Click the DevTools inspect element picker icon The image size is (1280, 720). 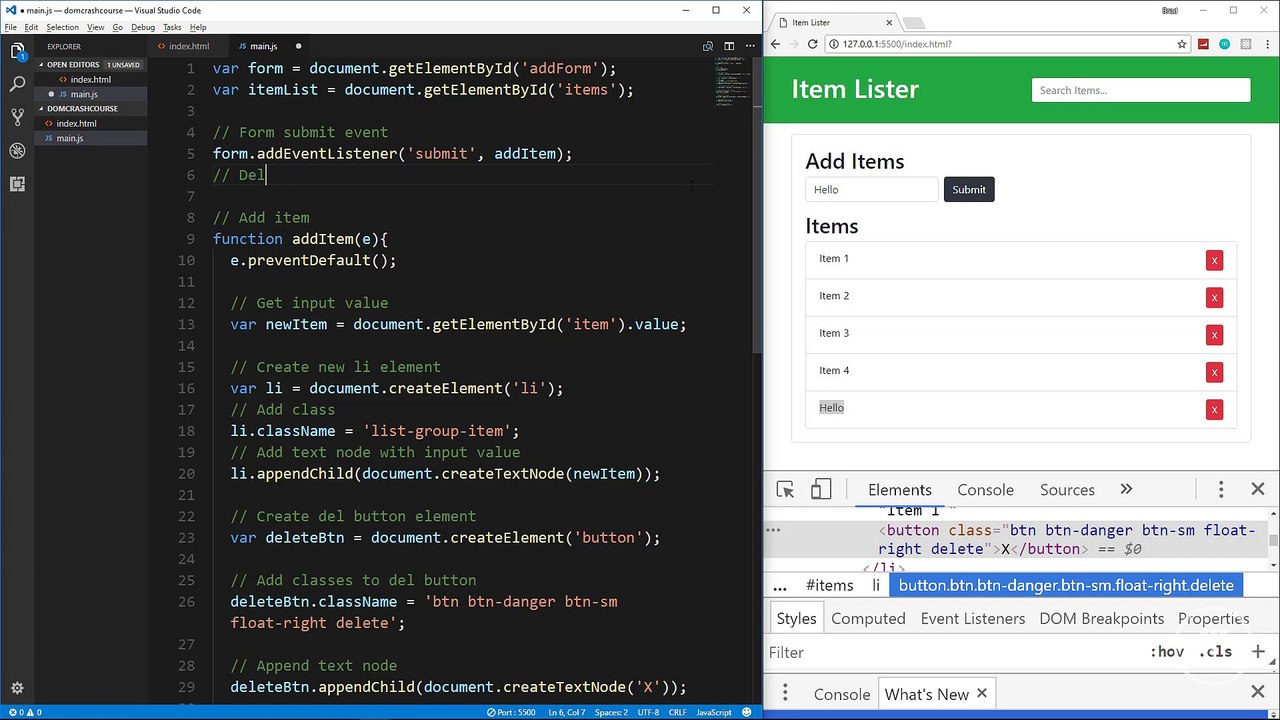[785, 489]
